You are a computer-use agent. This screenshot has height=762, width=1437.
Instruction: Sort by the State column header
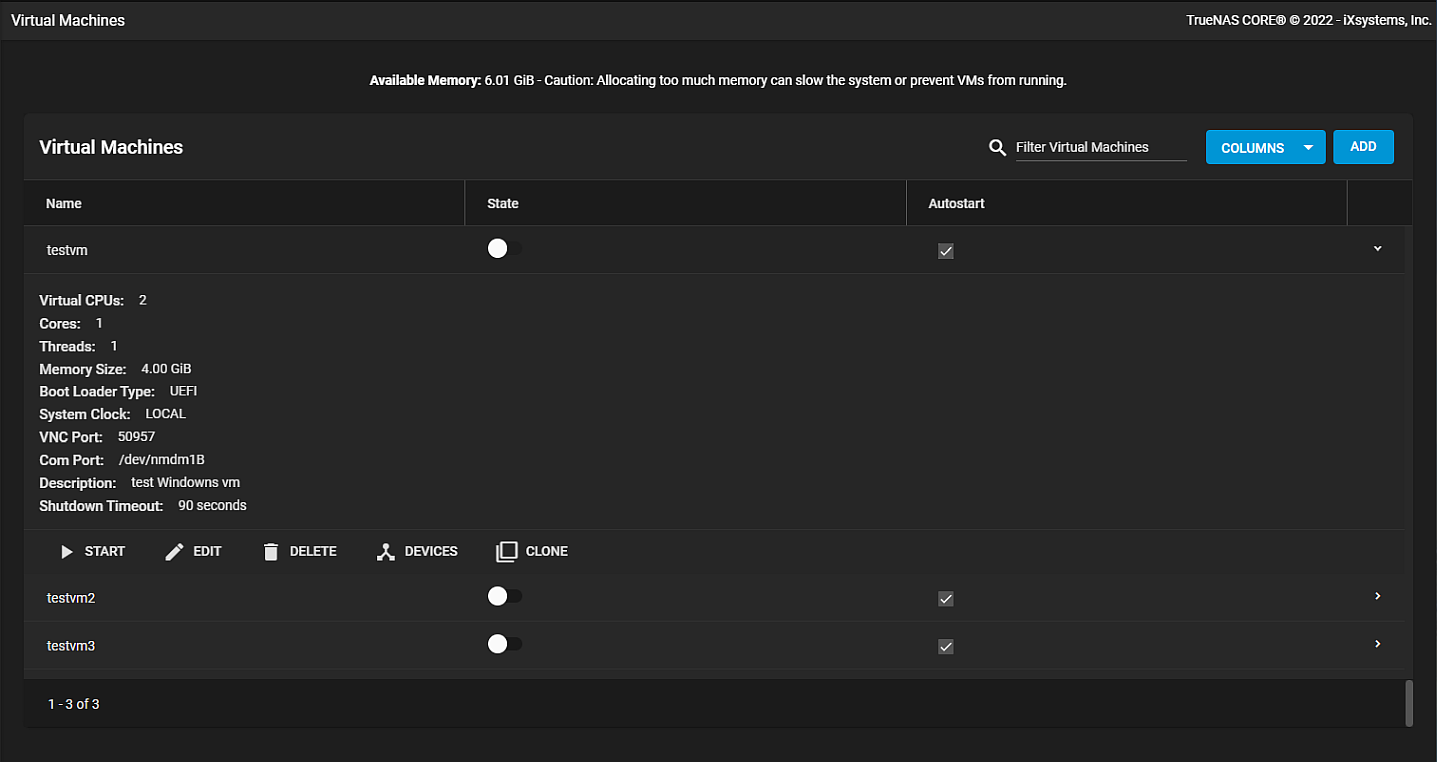502,203
